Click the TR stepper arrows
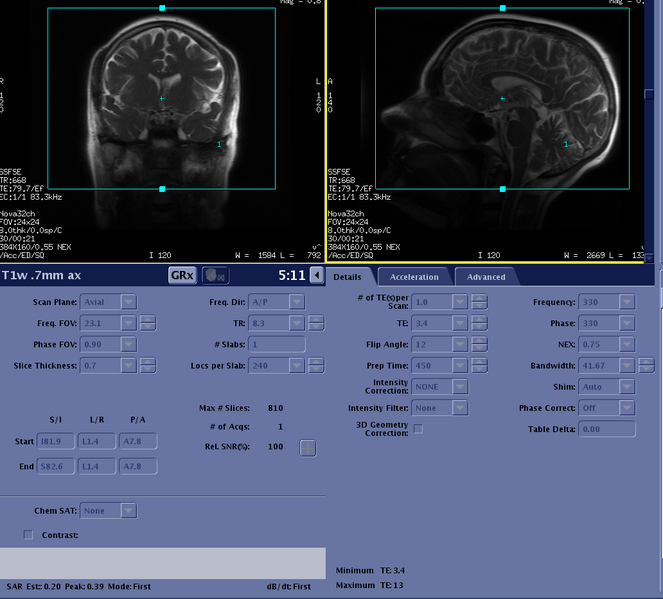The image size is (663, 599). pyautogui.click(x=316, y=323)
